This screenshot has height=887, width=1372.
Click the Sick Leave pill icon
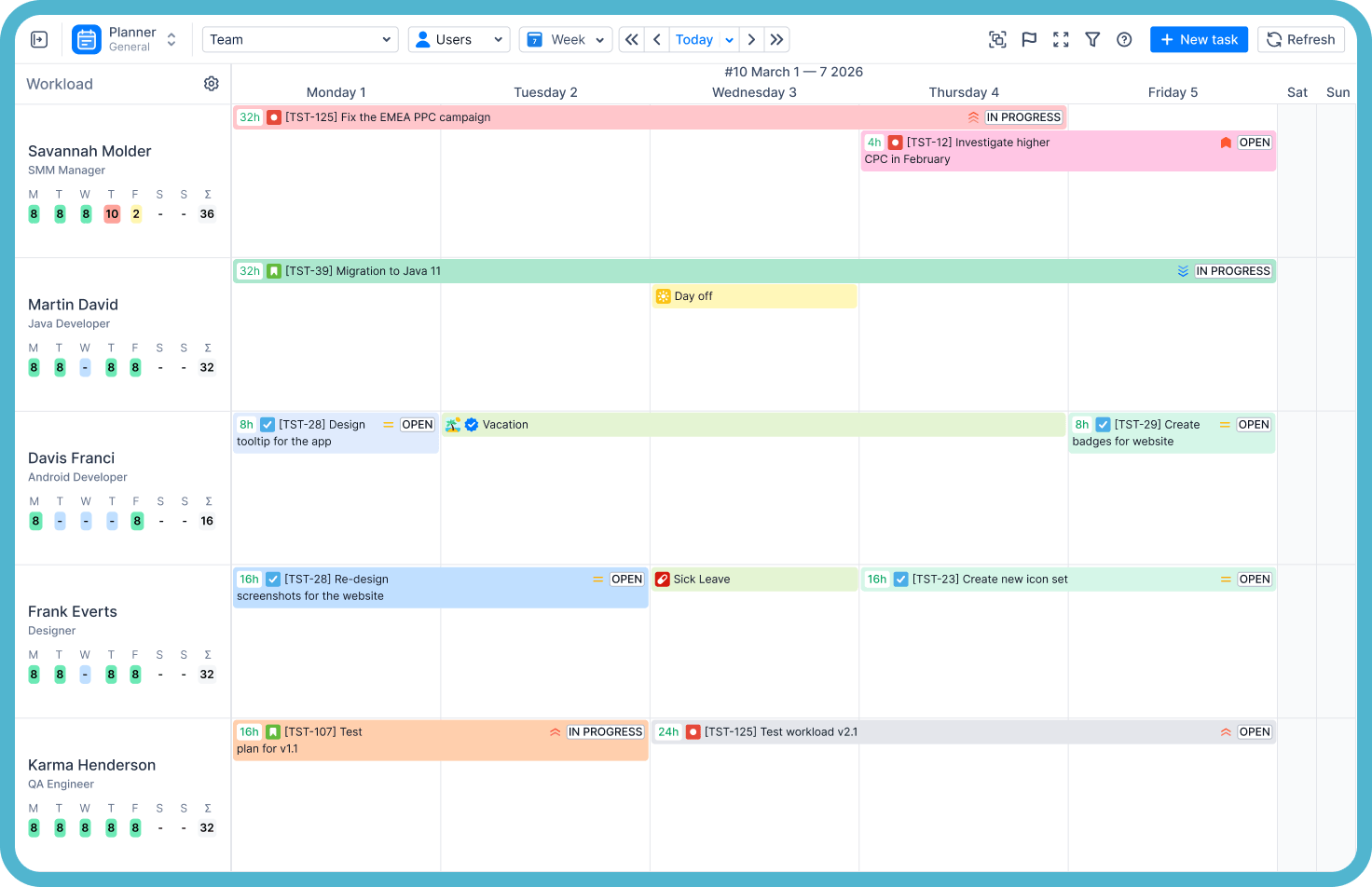click(663, 580)
